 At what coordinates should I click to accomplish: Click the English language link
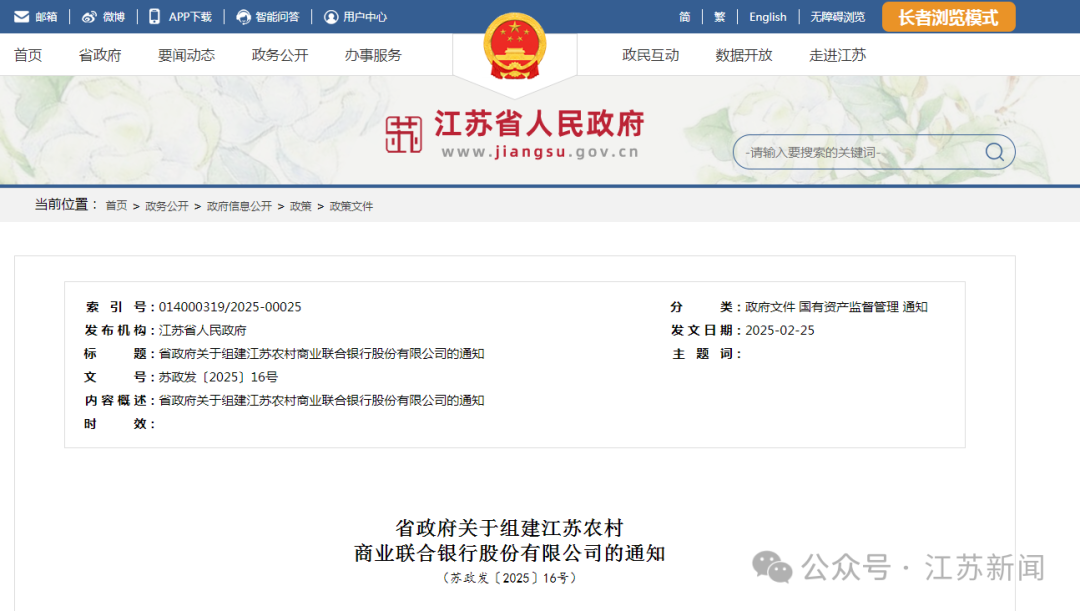[x=767, y=17]
